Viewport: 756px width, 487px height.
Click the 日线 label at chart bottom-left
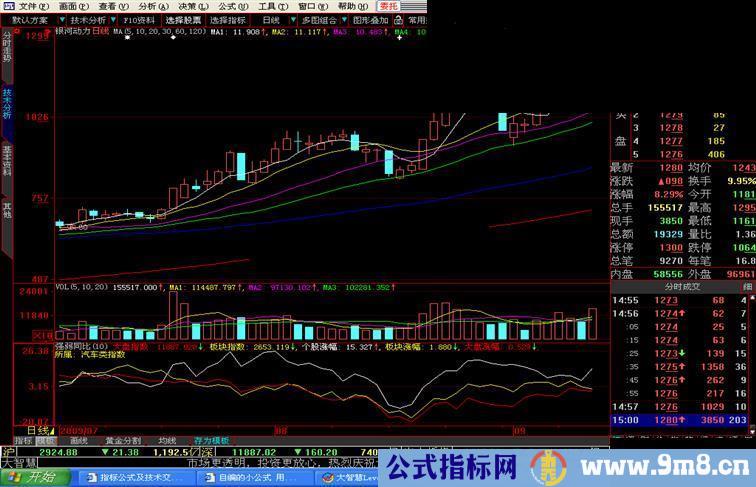[x=37, y=429]
